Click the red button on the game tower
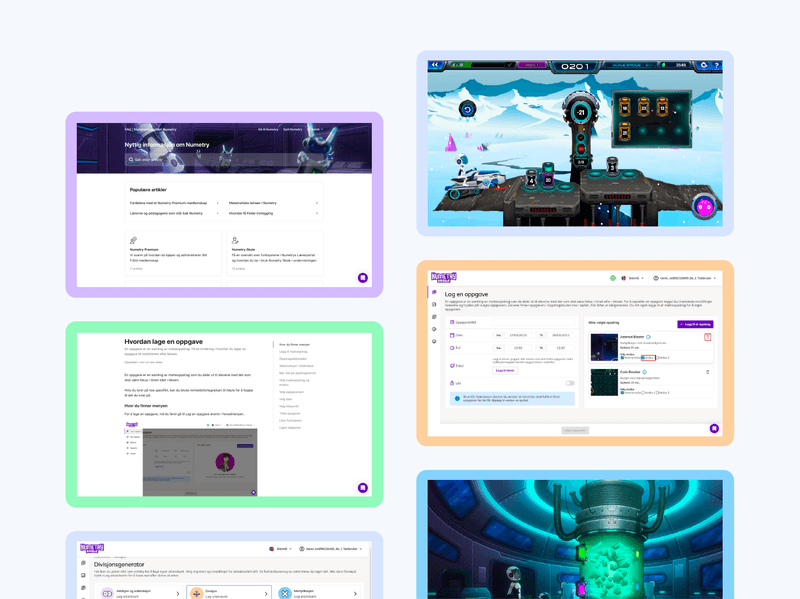The height and width of the screenshot is (599, 800). (581, 148)
